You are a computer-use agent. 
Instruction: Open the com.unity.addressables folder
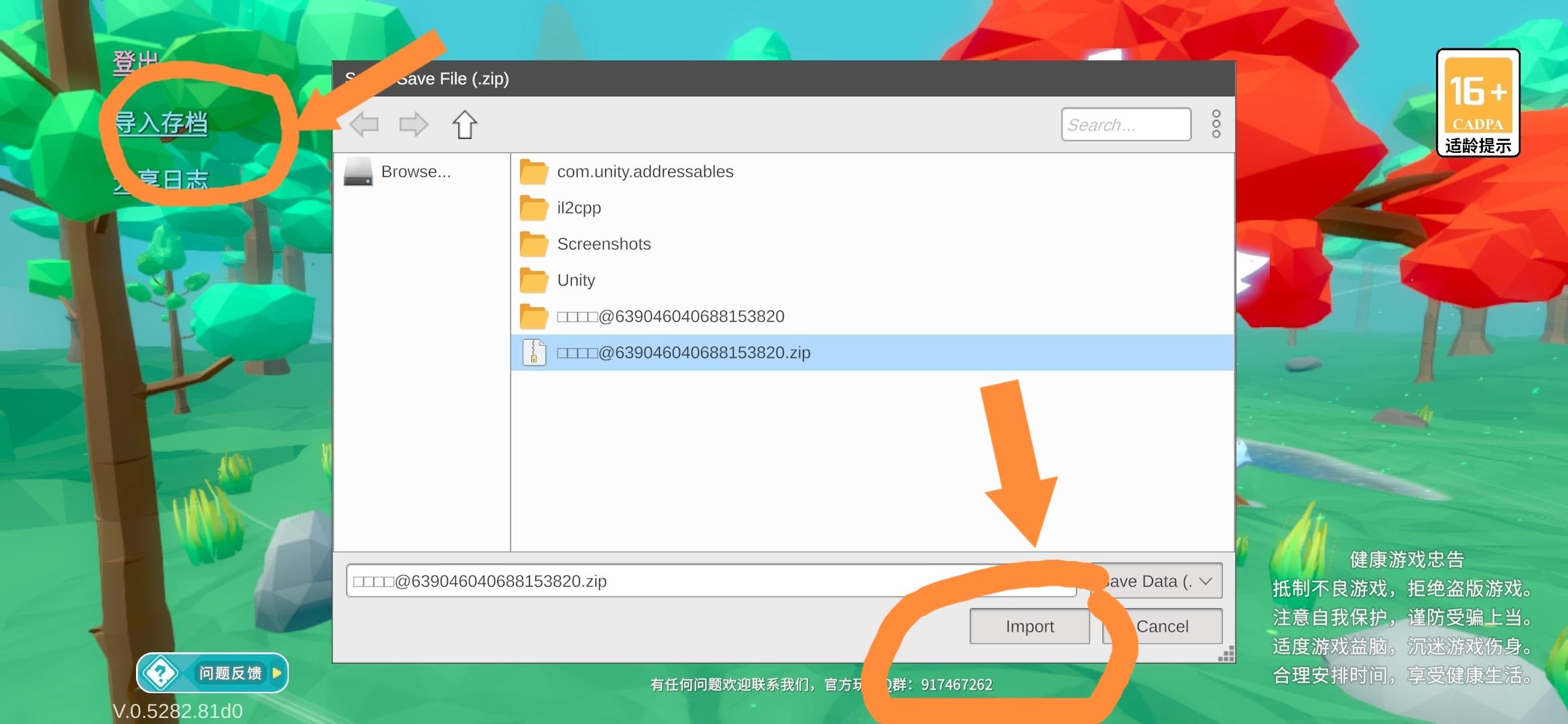tap(645, 172)
